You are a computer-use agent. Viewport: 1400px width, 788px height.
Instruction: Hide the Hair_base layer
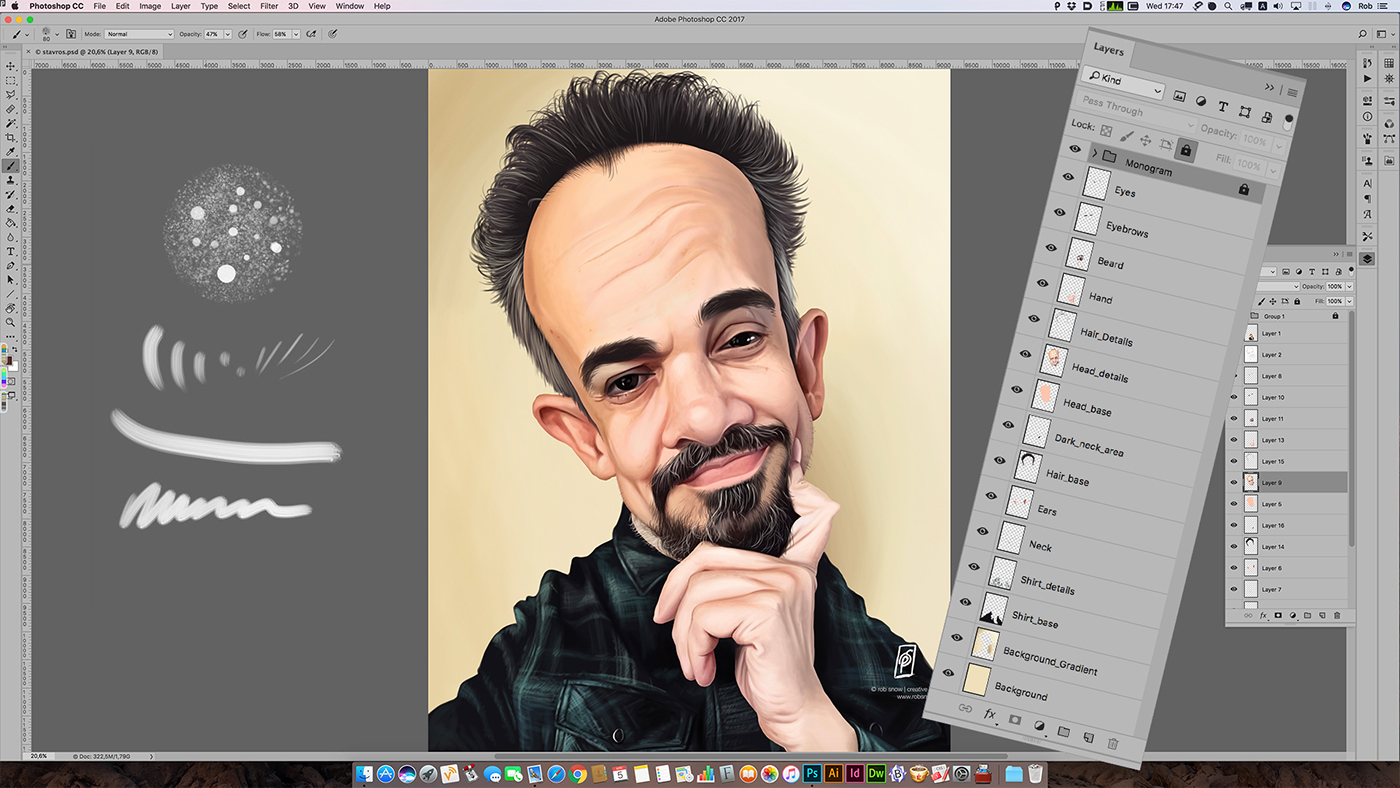pos(999,459)
